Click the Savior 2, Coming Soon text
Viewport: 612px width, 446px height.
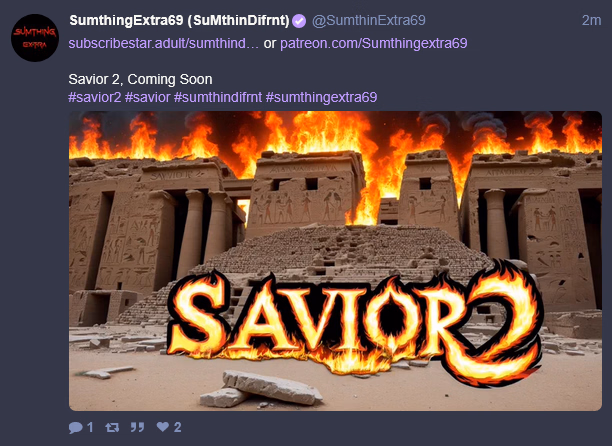tap(141, 80)
